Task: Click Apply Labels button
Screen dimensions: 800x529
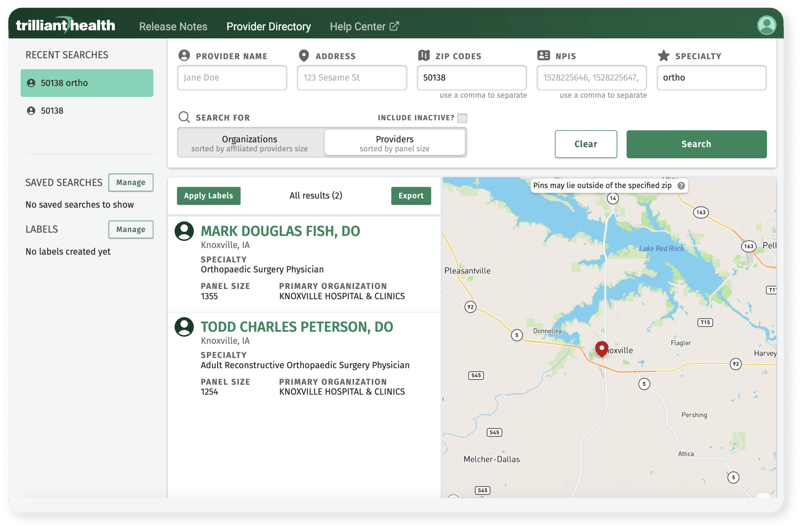Action: tap(208, 196)
